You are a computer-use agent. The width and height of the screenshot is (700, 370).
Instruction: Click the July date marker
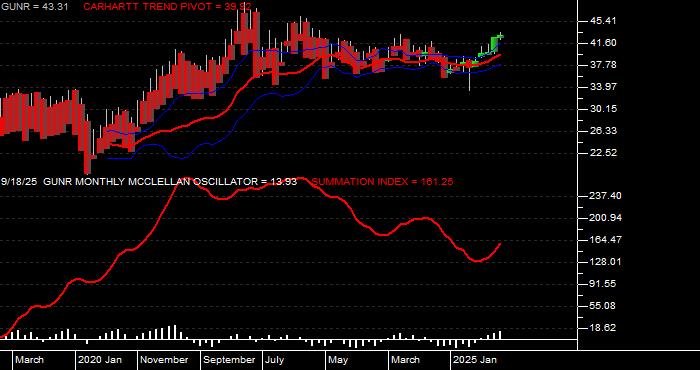275,360
